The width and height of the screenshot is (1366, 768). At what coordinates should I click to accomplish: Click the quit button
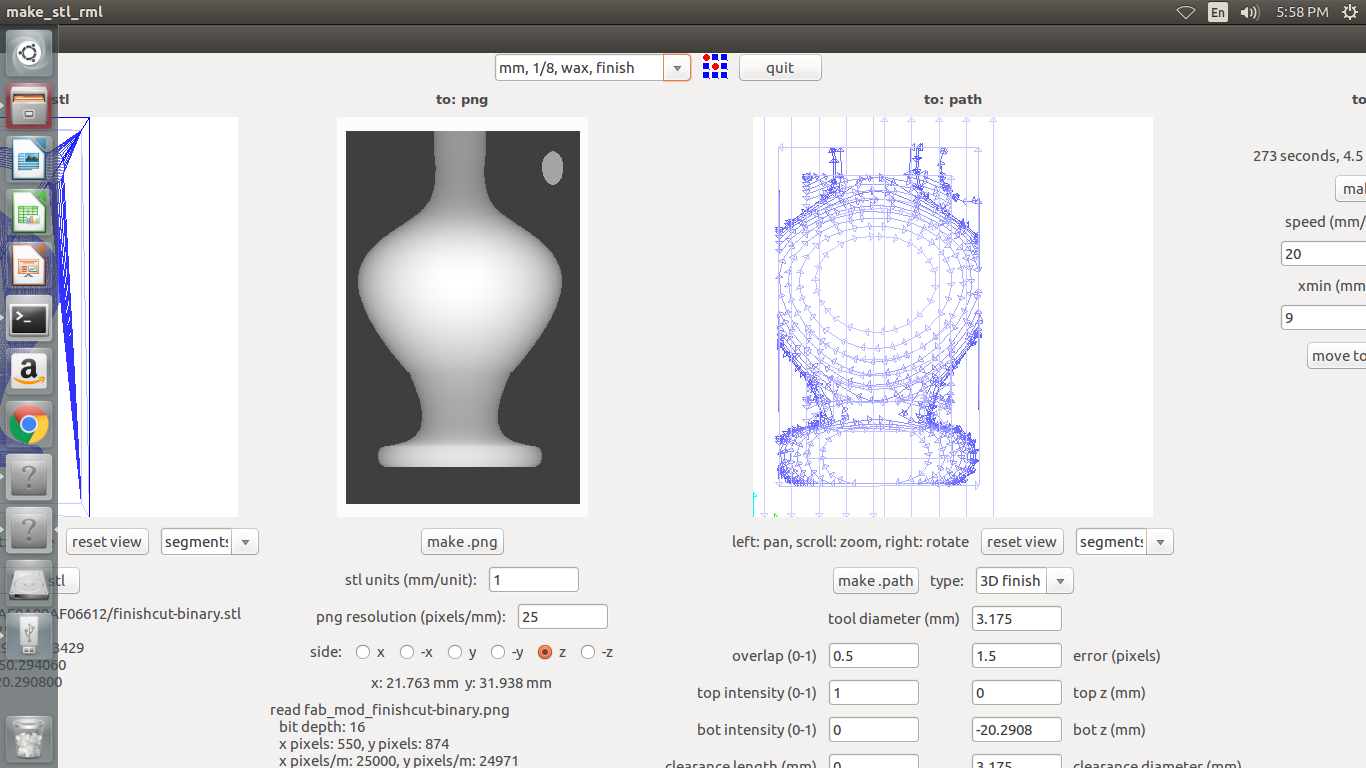pos(780,68)
